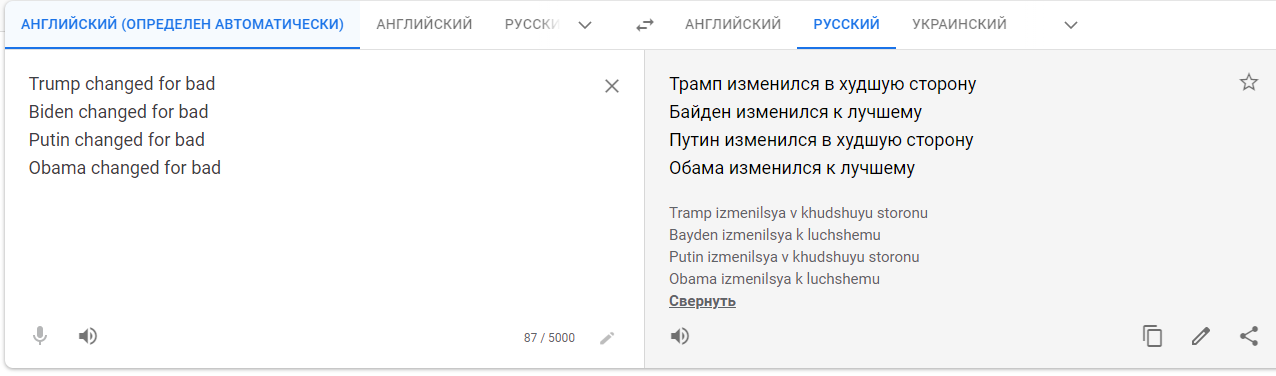Clear the source text with X icon
Viewport: 1276px width, 376px height.
coord(612,86)
